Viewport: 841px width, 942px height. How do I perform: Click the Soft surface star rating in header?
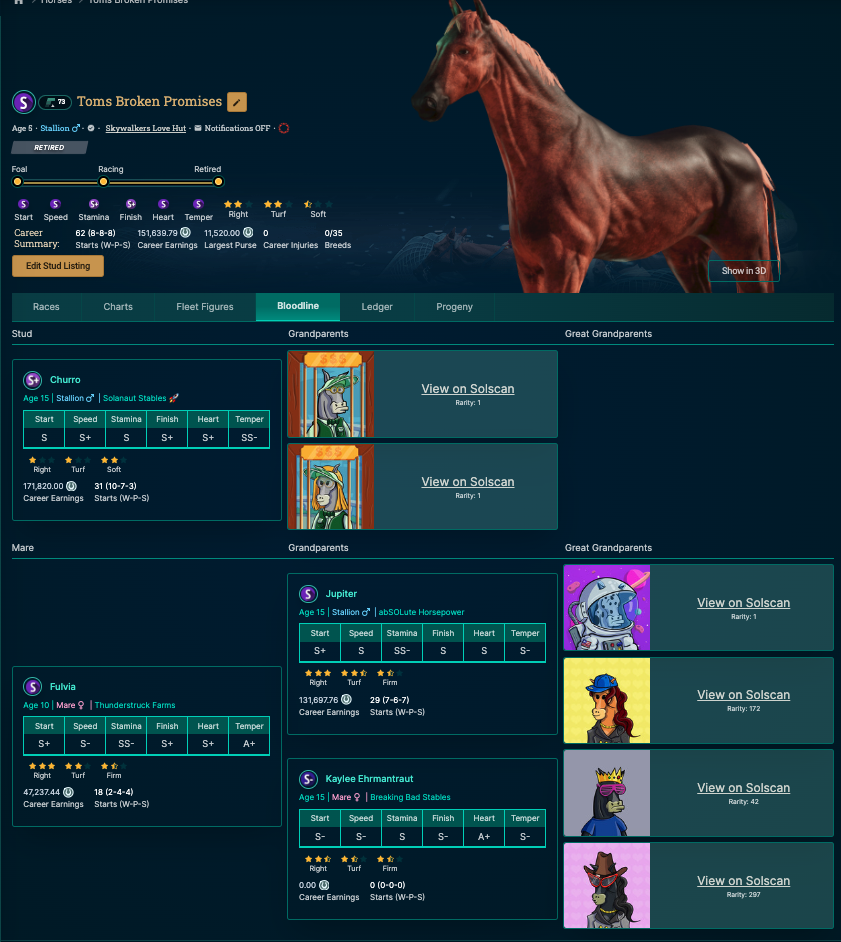[318, 204]
